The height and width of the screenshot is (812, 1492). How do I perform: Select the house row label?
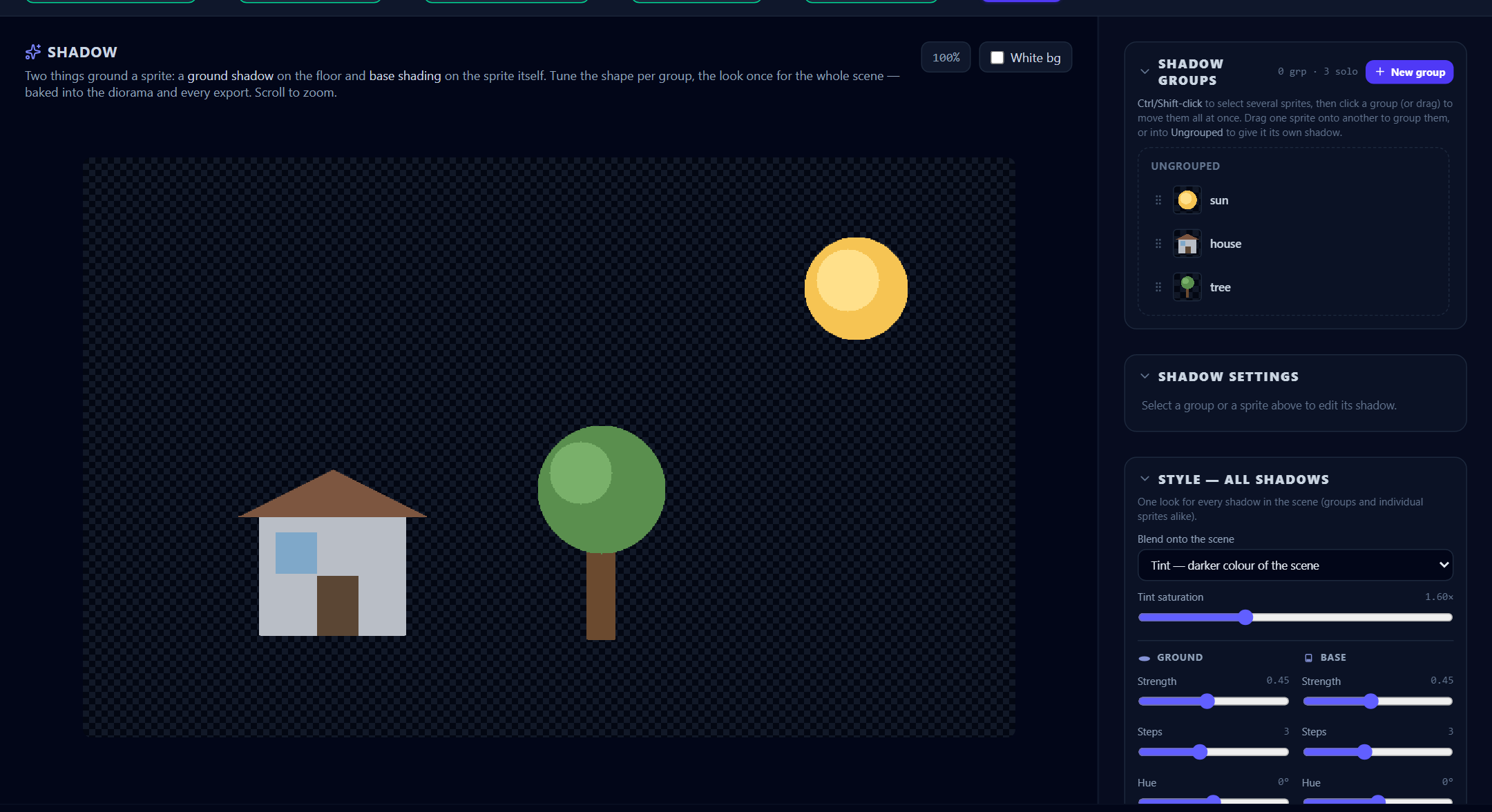[x=1225, y=244]
